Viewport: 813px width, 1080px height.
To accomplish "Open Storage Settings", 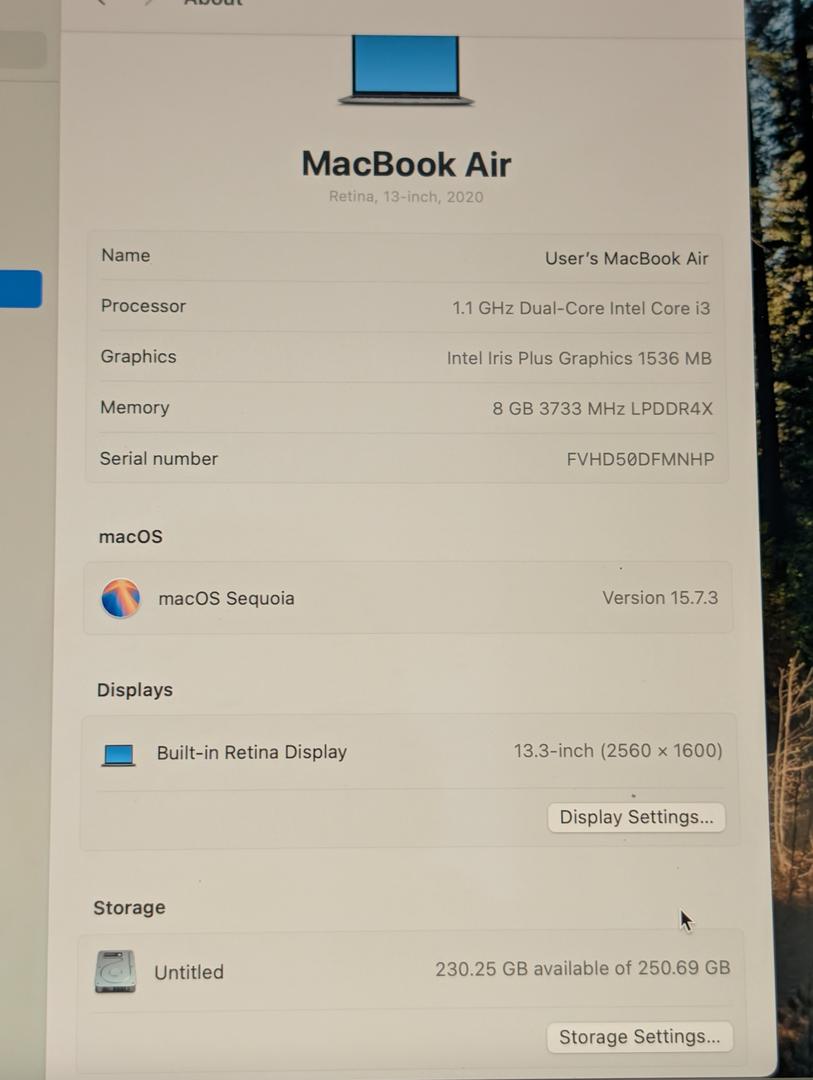I will click(639, 1037).
